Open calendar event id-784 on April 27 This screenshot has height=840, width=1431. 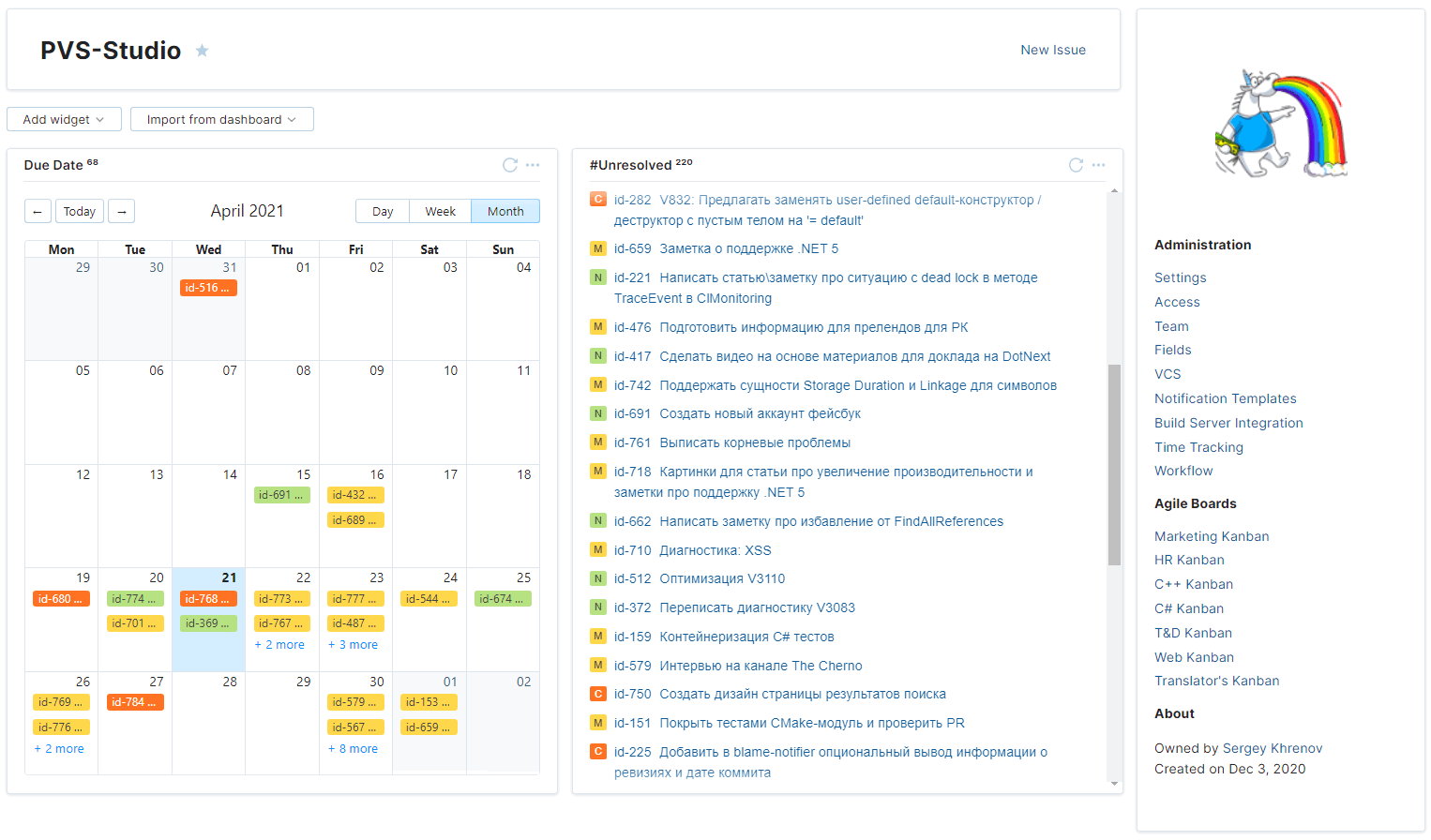135,702
